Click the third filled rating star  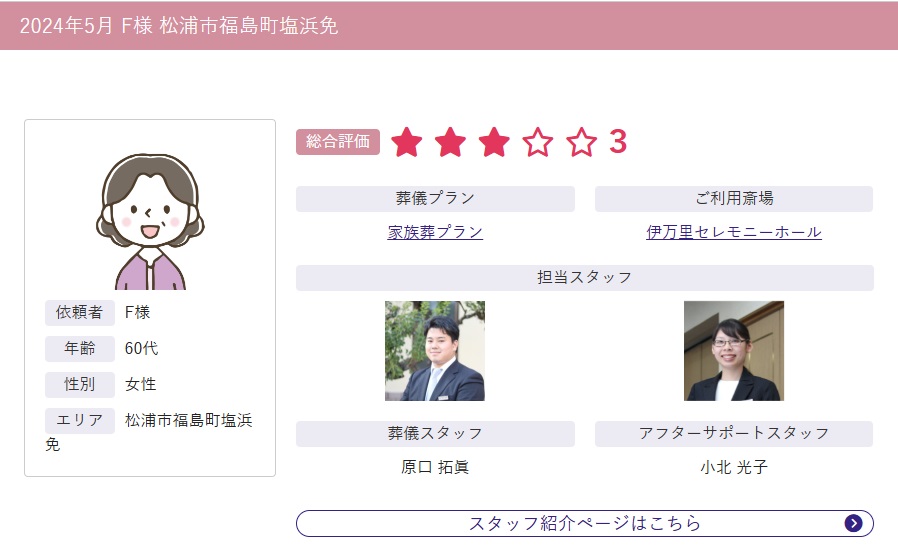tap(494, 142)
